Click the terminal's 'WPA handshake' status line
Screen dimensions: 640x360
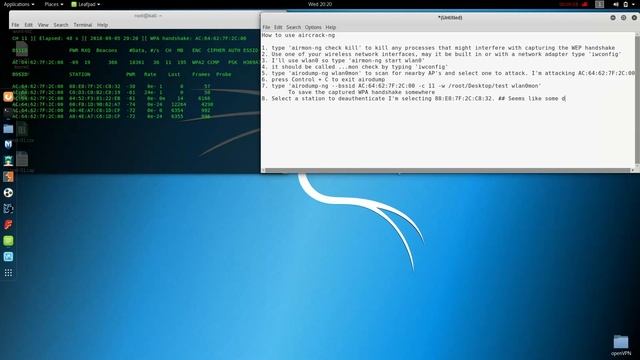pyautogui.click(x=129, y=38)
